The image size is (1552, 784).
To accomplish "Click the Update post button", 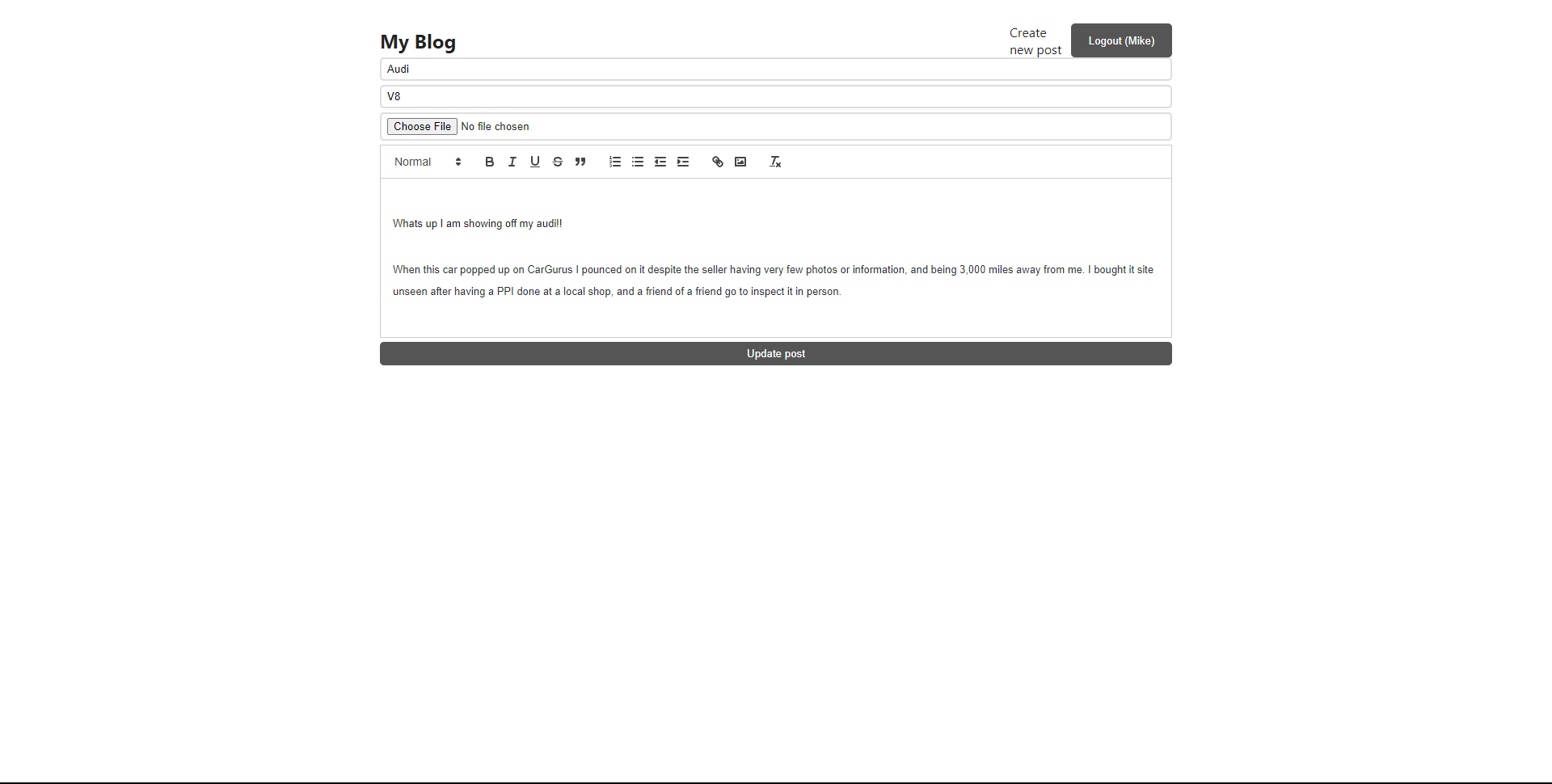I will click(x=775, y=353).
